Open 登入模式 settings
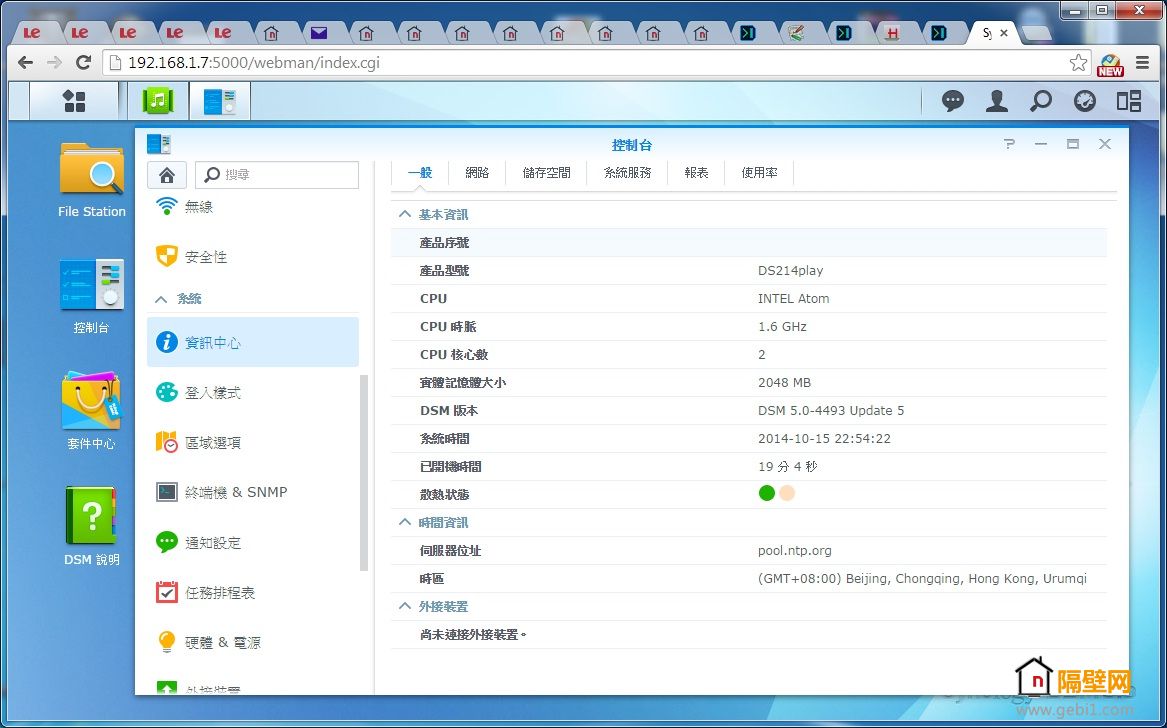This screenshot has width=1167, height=728. click(252, 392)
